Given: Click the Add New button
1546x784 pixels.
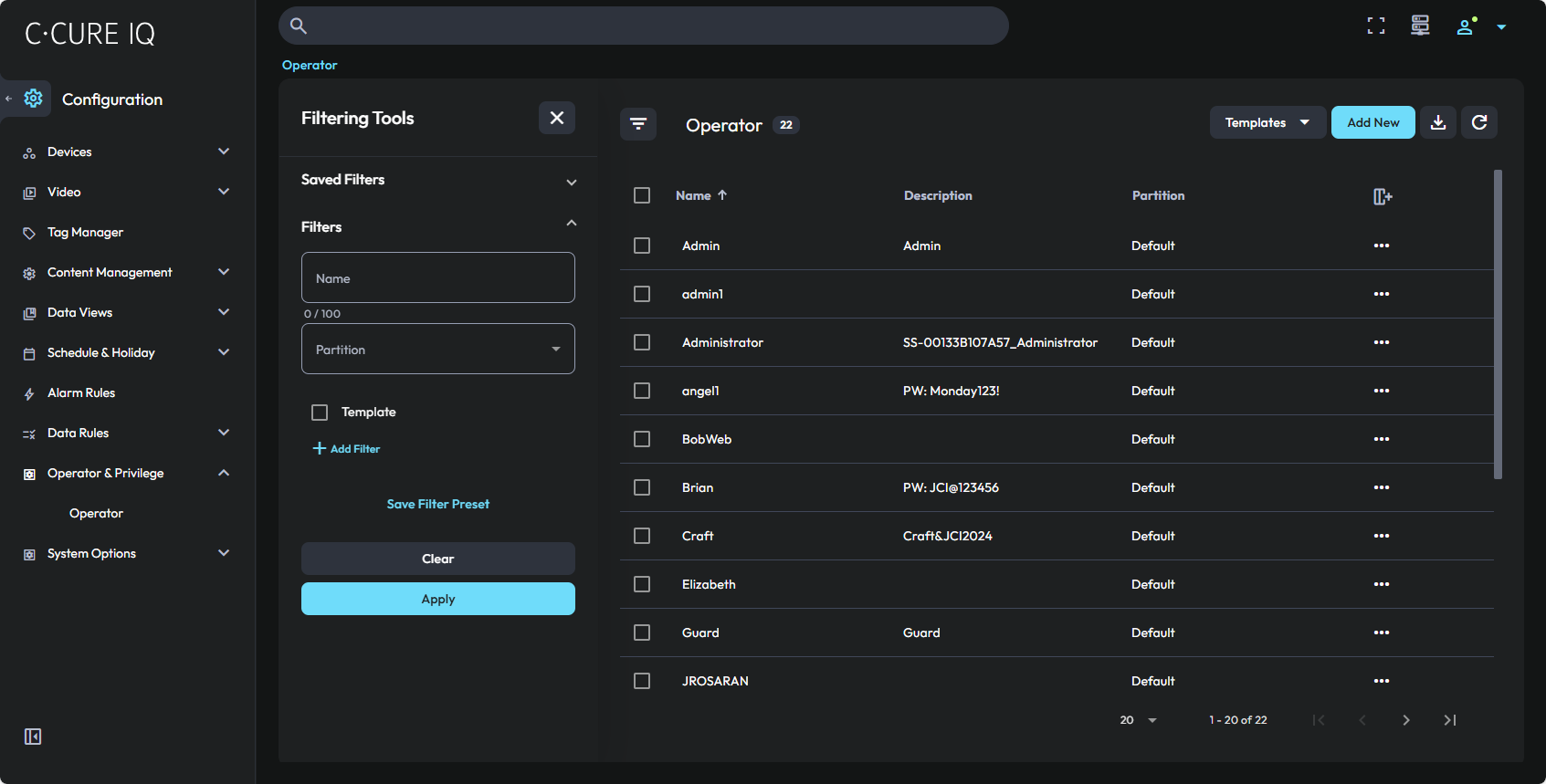Looking at the screenshot, I should click(1372, 122).
